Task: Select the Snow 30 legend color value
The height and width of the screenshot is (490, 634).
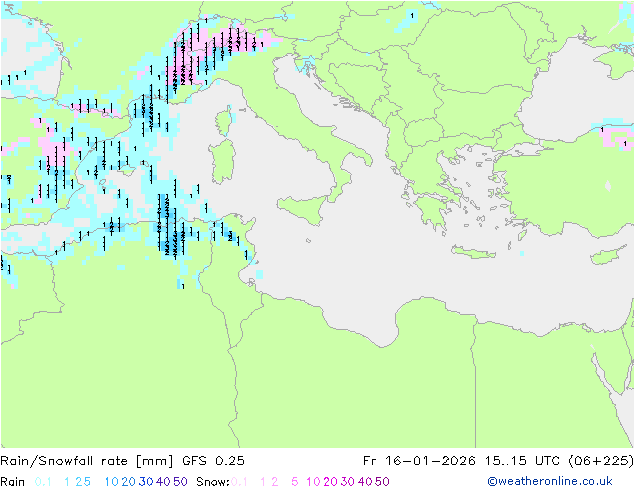Action: (348, 482)
